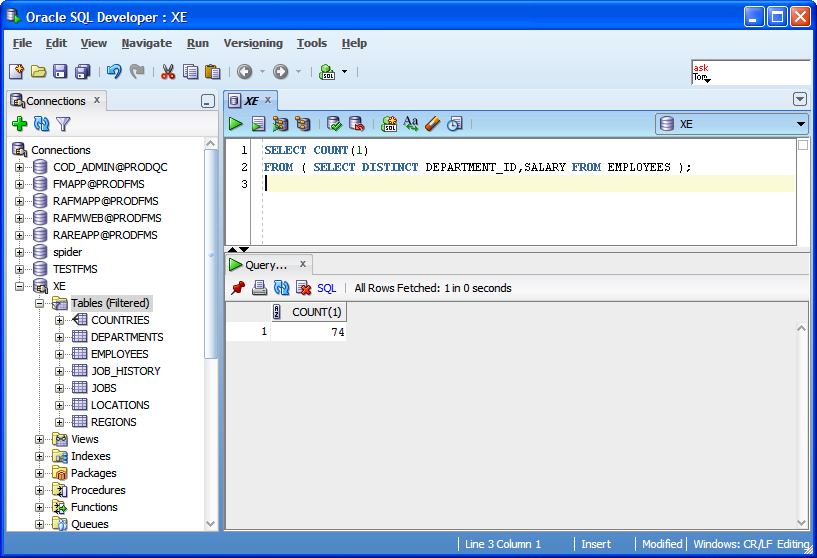Open the Navigate menu

click(146, 43)
